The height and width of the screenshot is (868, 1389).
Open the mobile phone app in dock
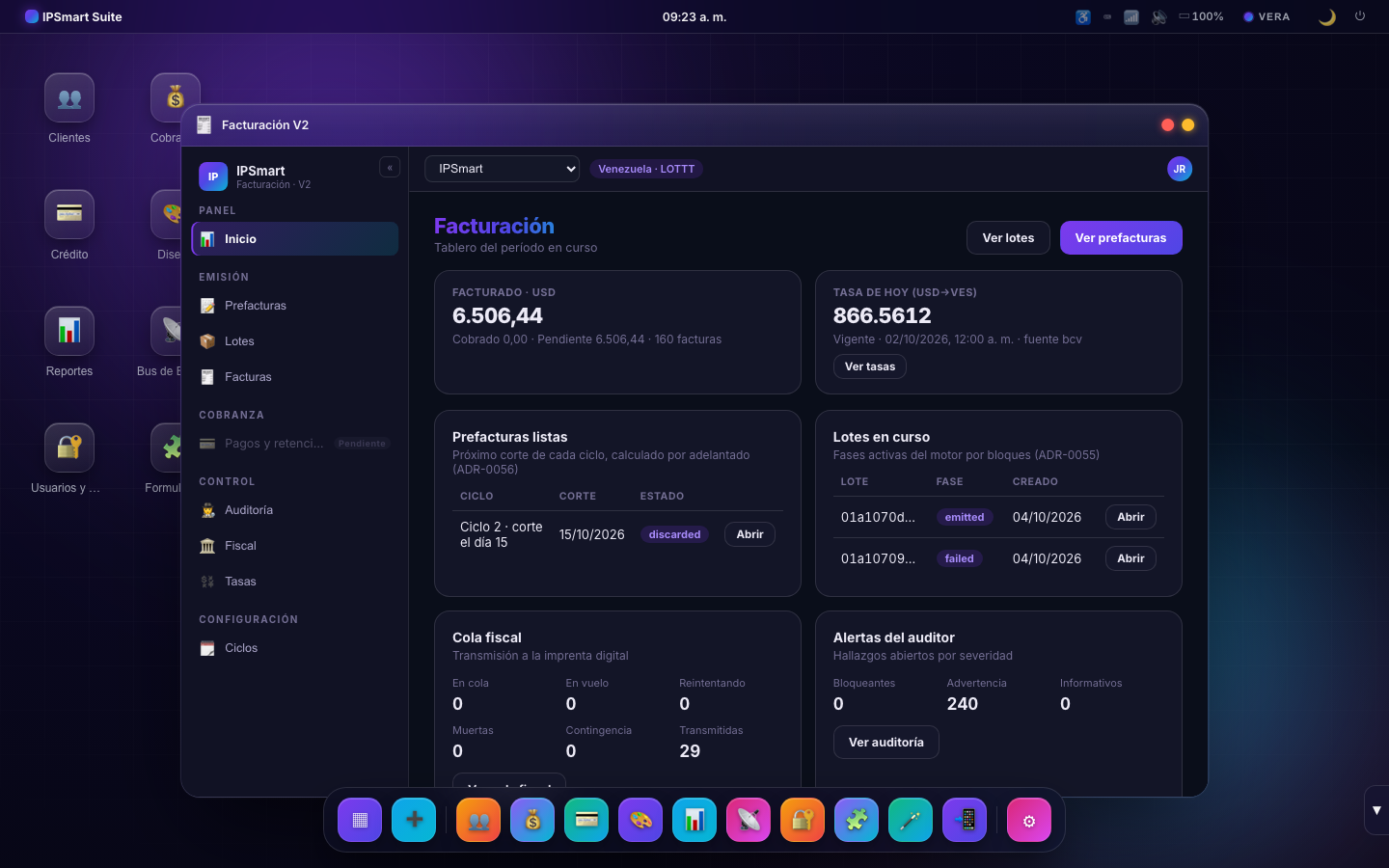(965, 820)
